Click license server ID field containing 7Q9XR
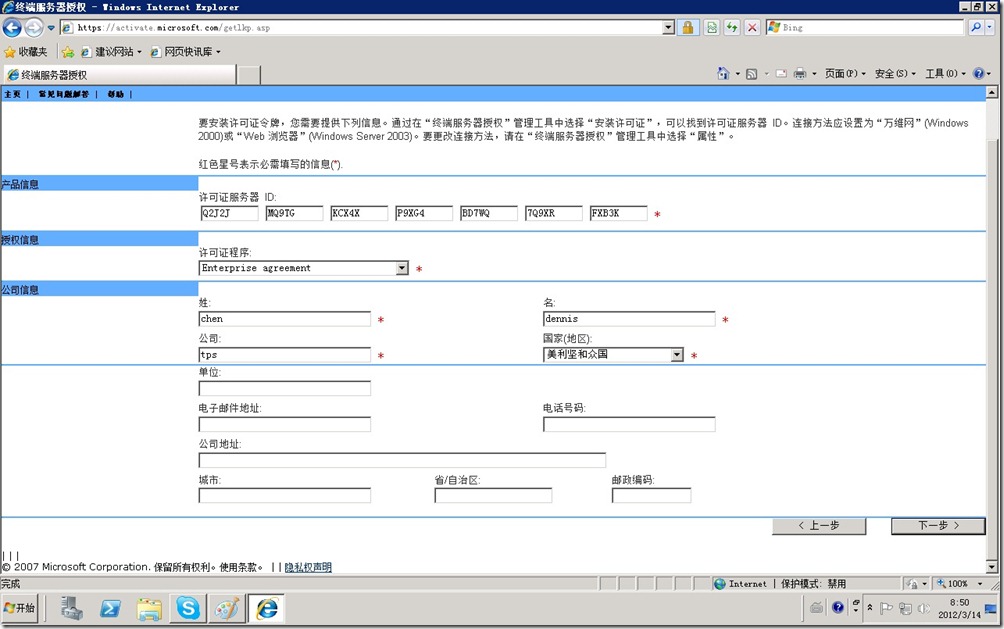The image size is (1004, 629). 553,213
